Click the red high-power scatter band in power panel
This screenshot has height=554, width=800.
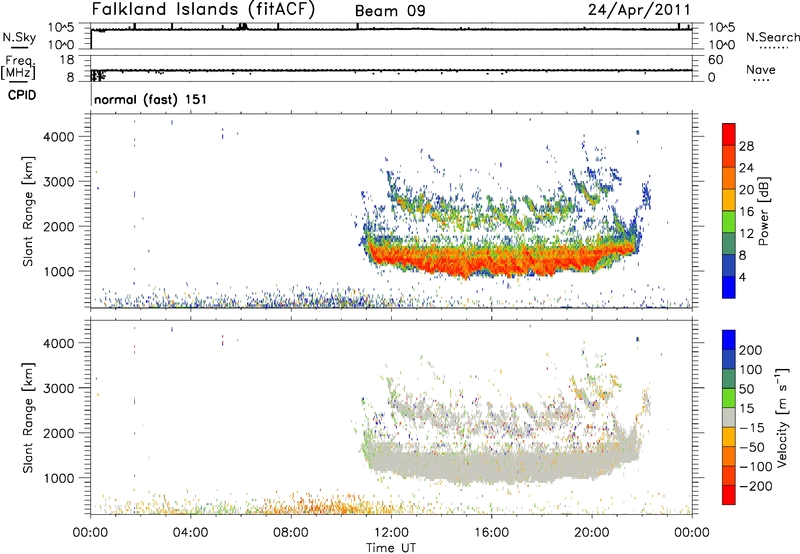pyautogui.click(x=500, y=259)
